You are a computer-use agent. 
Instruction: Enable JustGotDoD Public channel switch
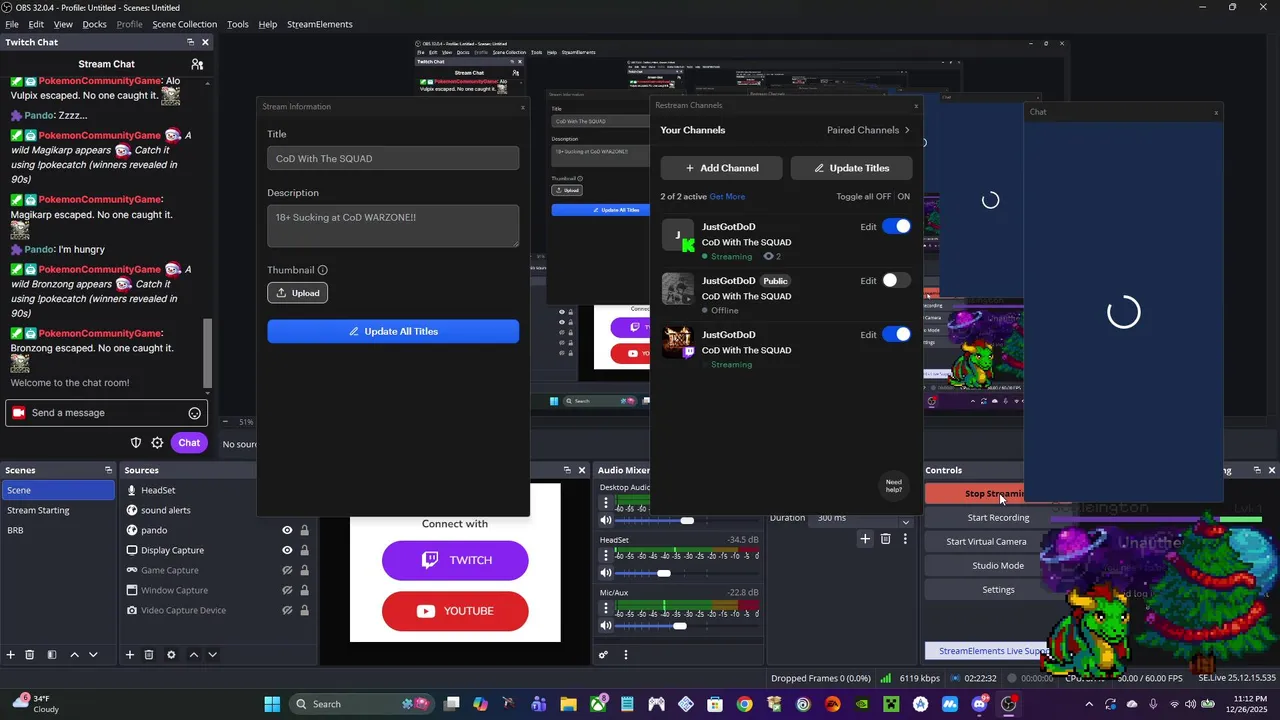pos(897,281)
